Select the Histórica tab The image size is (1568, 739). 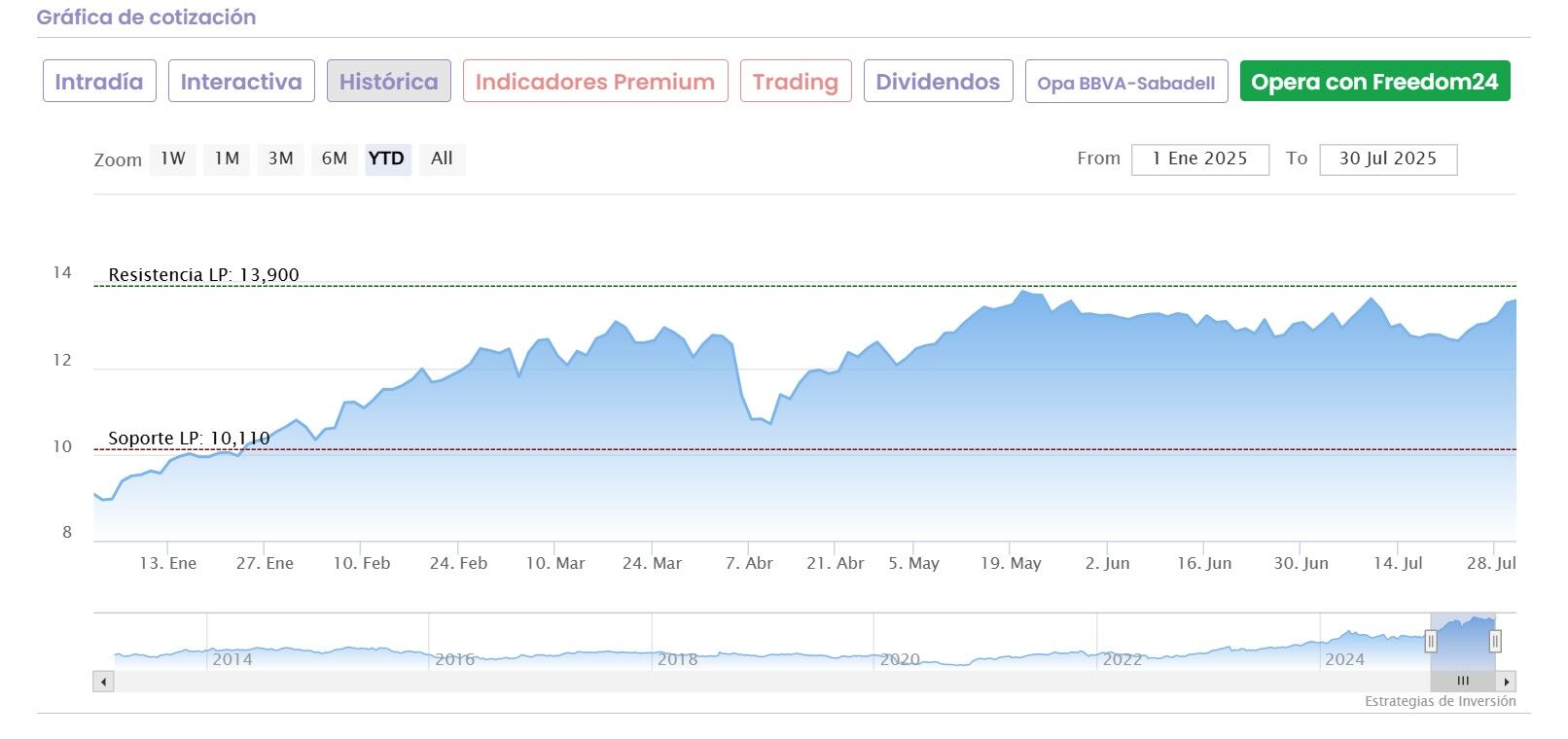(x=388, y=82)
